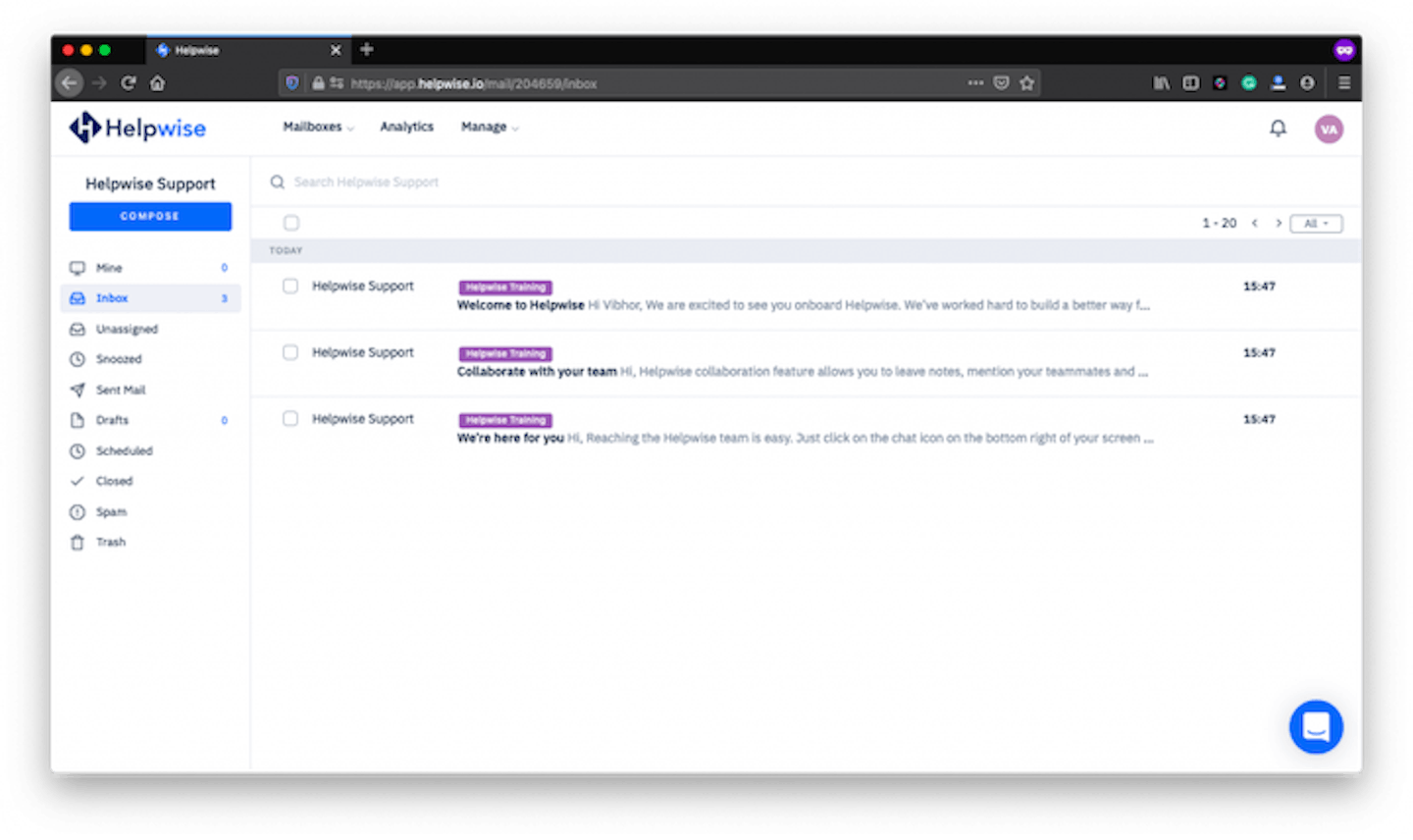The image size is (1413, 840).
Task: Open the Analytics page
Action: pos(406,127)
